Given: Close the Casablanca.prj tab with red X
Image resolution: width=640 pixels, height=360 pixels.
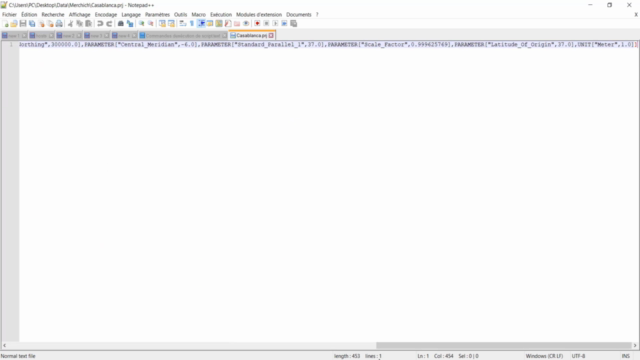Looking at the screenshot, I should (271, 36).
